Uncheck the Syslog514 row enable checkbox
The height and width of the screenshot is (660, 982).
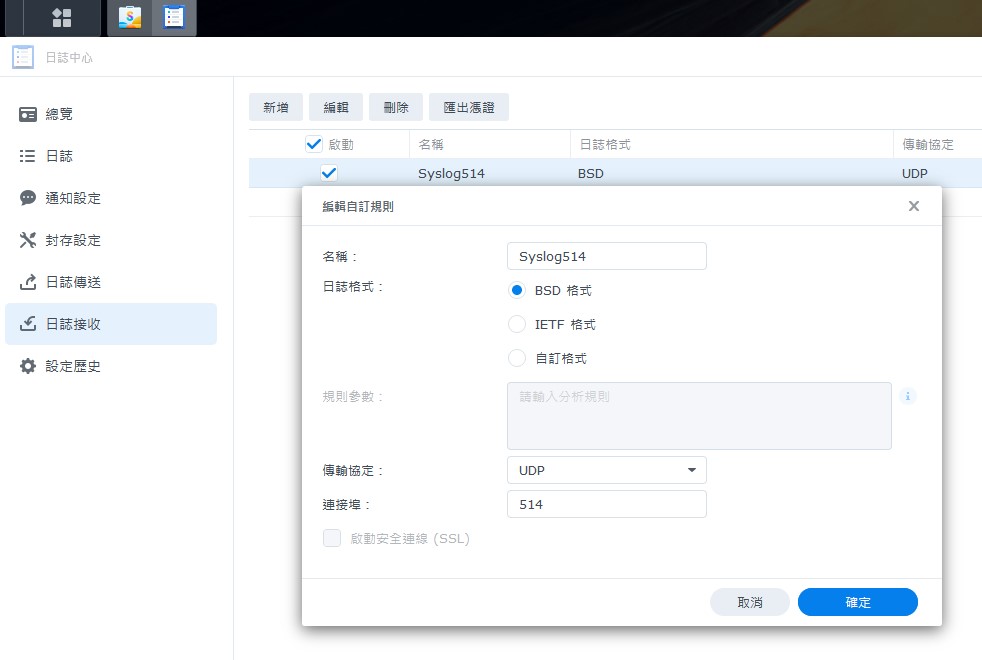click(329, 173)
